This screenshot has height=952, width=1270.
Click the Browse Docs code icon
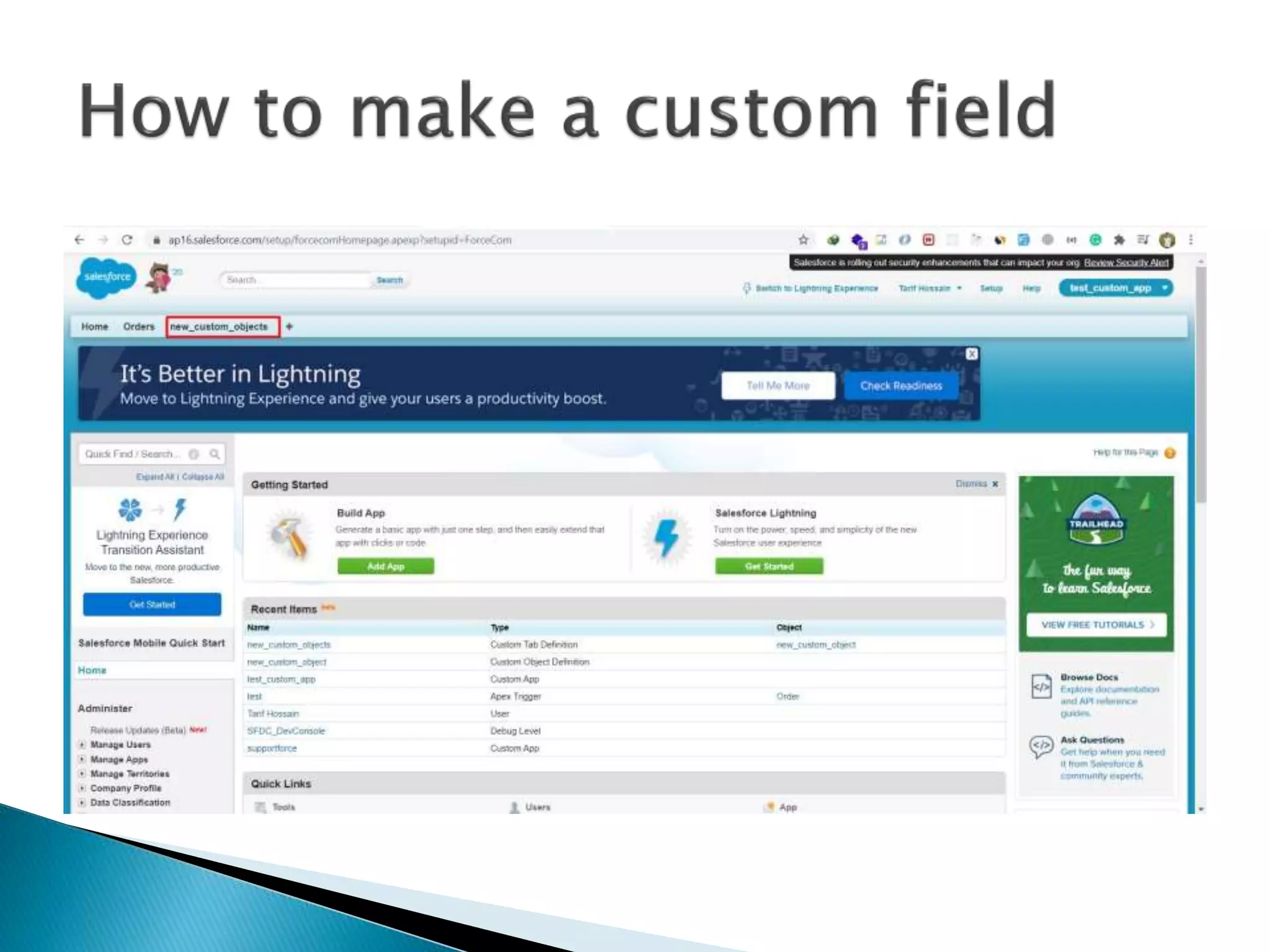pyautogui.click(x=1041, y=687)
